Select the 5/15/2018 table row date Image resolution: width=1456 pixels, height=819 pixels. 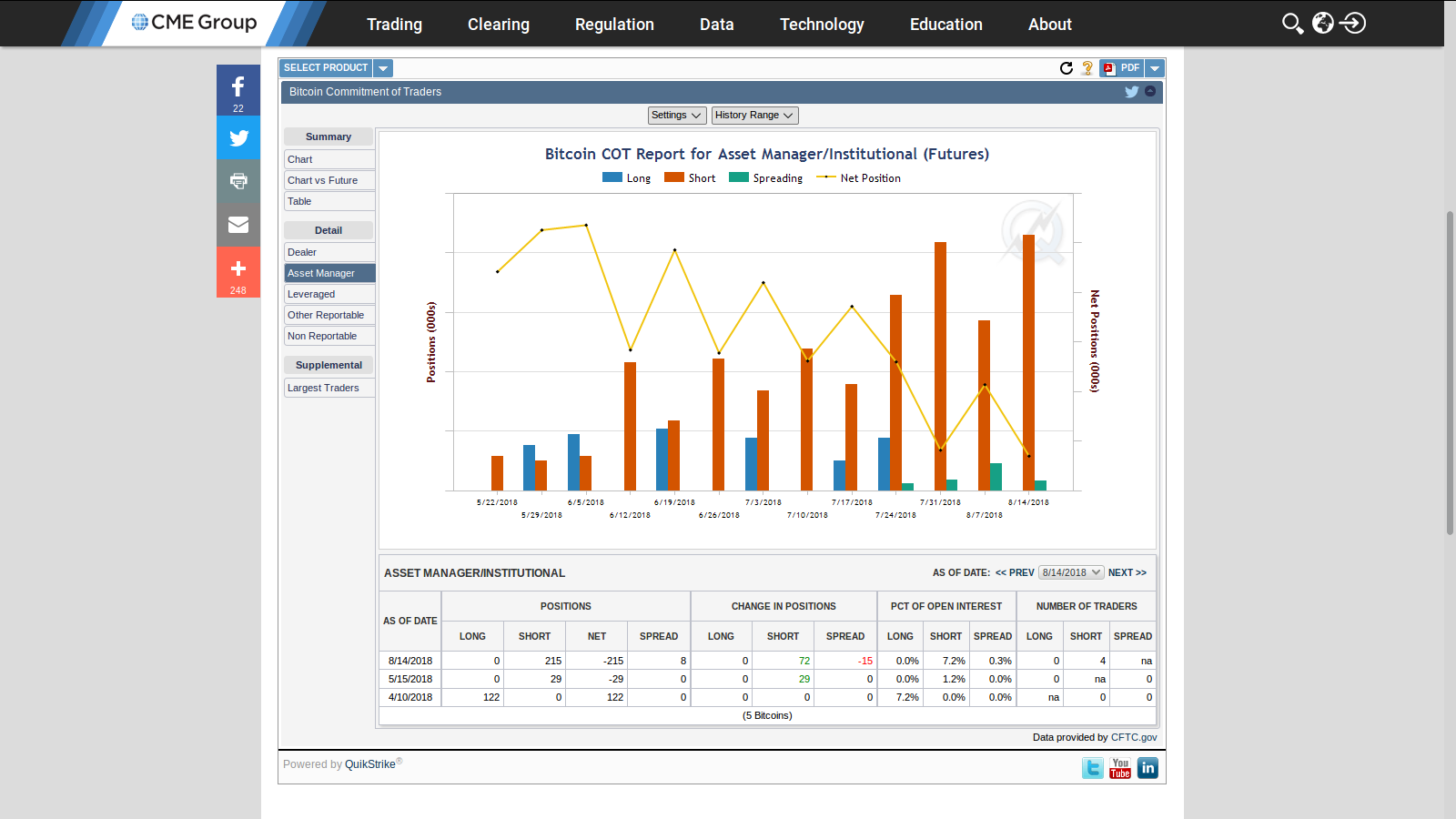coord(410,679)
